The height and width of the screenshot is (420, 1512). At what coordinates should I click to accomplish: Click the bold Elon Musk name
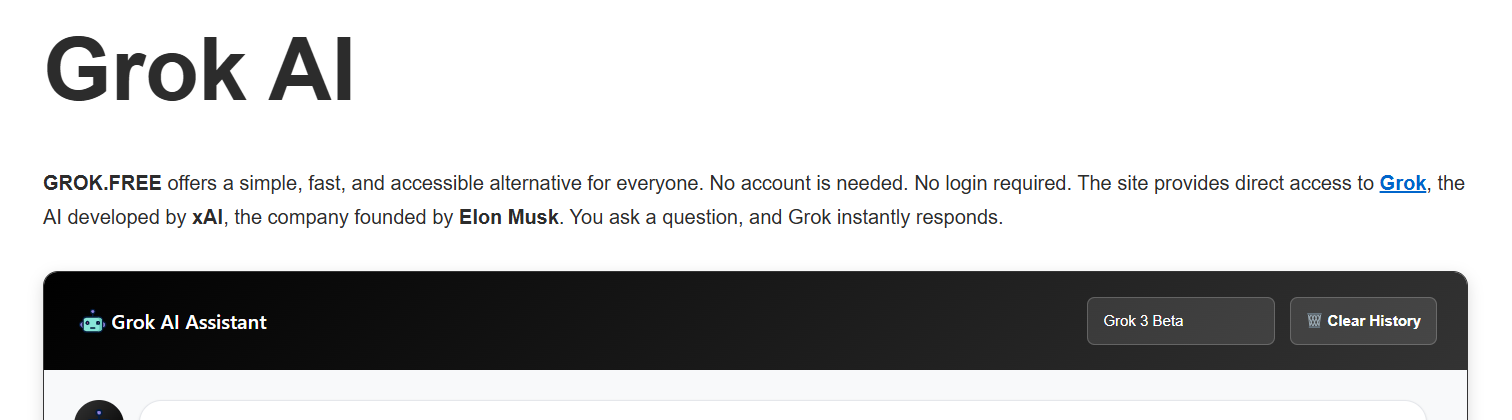tap(508, 217)
